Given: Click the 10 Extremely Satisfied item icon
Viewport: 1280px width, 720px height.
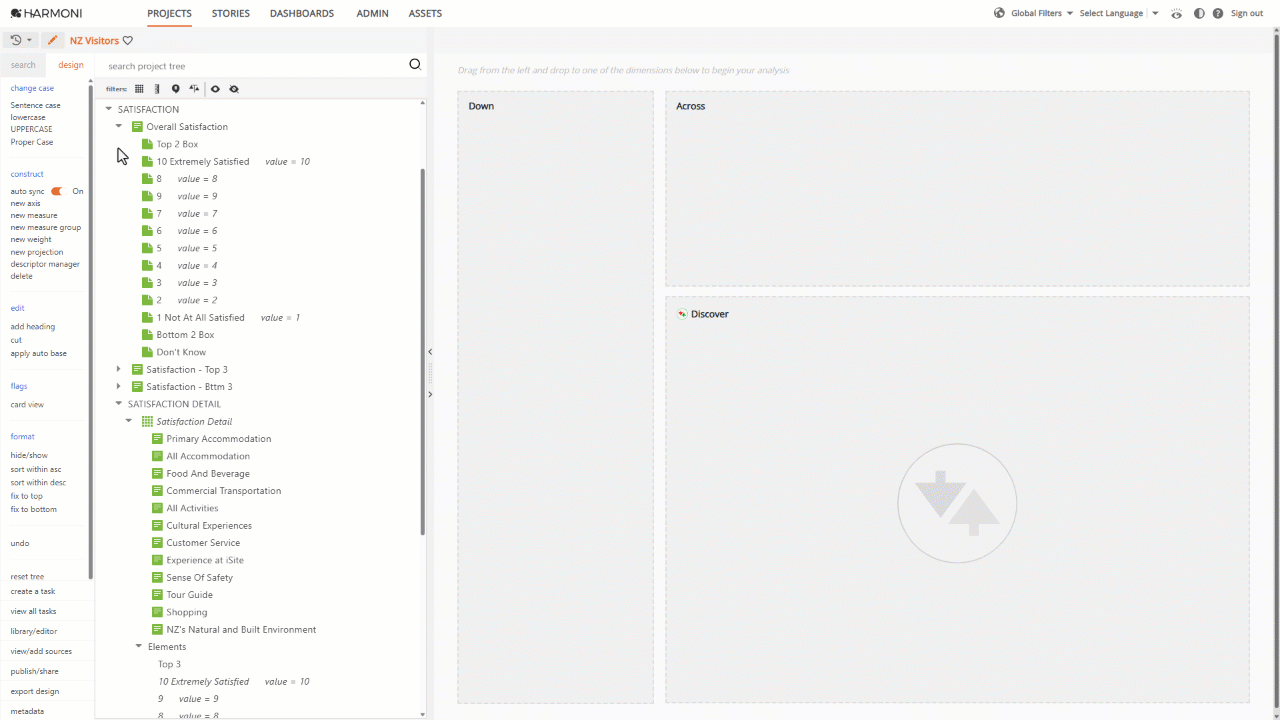Looking at the screenshot, I should [x=147, y=161].
